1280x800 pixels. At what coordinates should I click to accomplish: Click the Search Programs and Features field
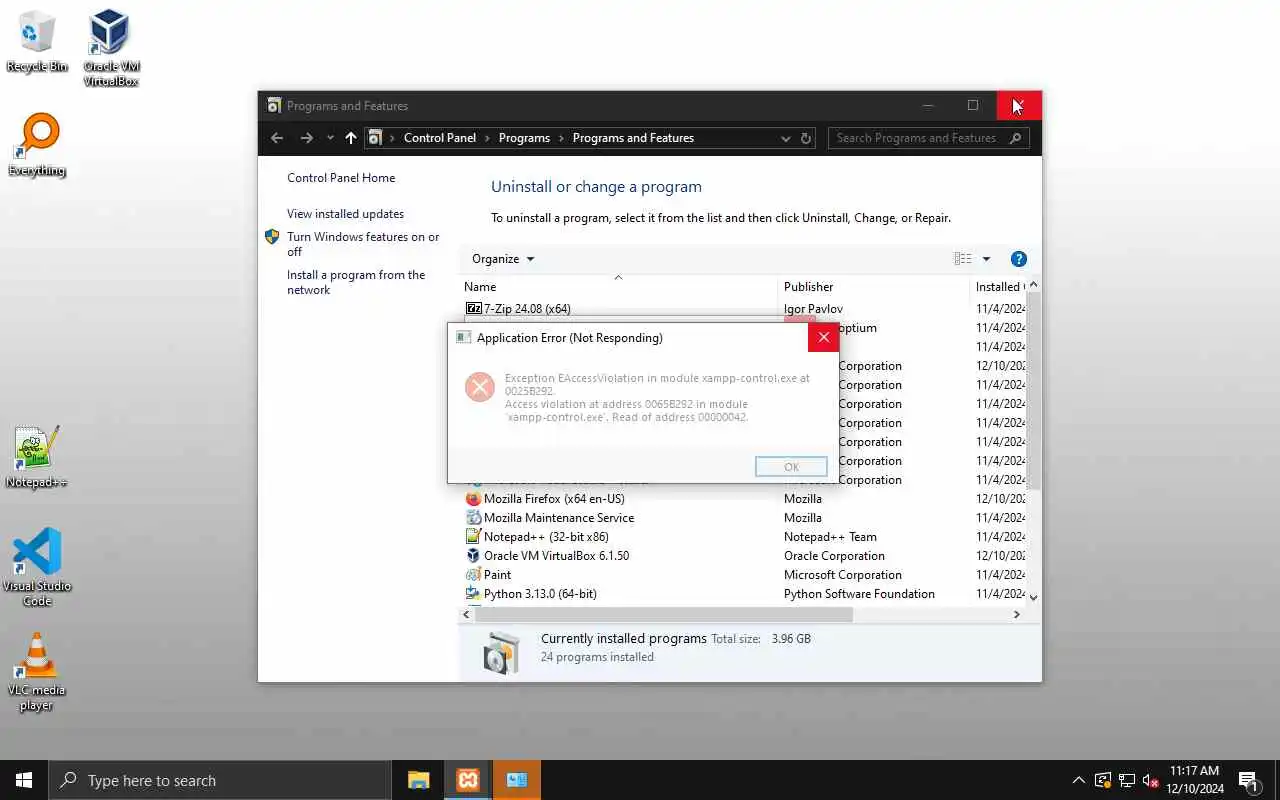coord(928,138)
